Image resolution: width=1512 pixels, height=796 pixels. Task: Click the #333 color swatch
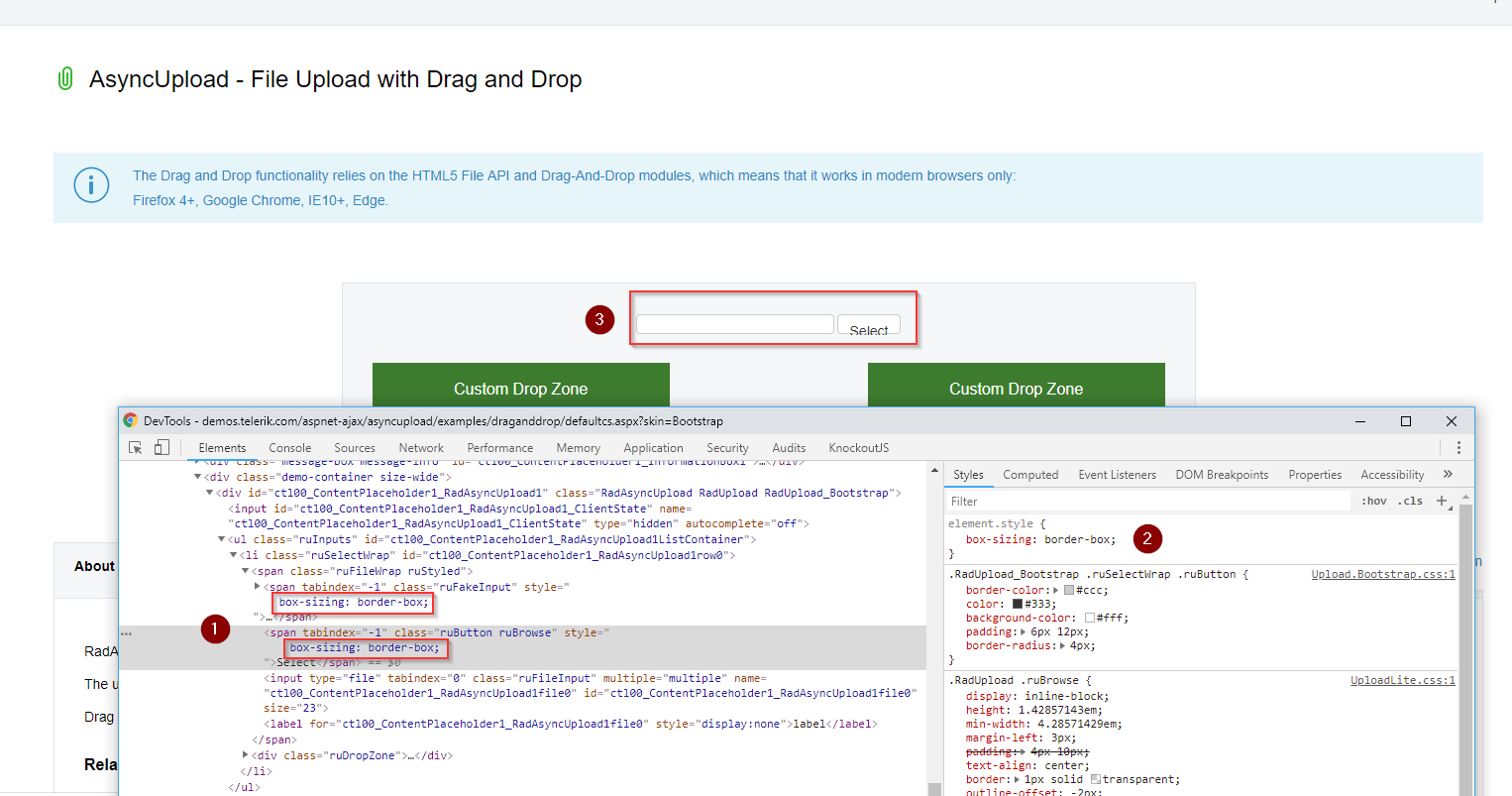[x=1018, y=604]
